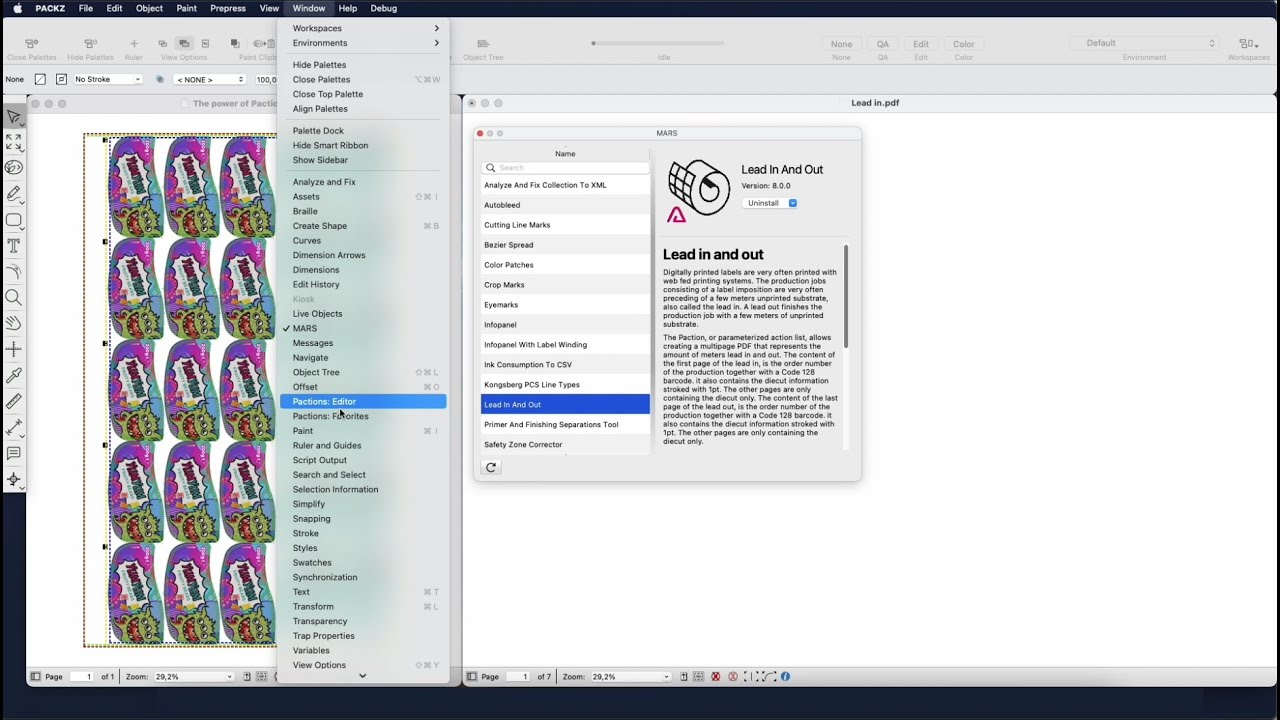Select the rectangle shape tool
1280x720 pixels.
[x=14, y=220]
